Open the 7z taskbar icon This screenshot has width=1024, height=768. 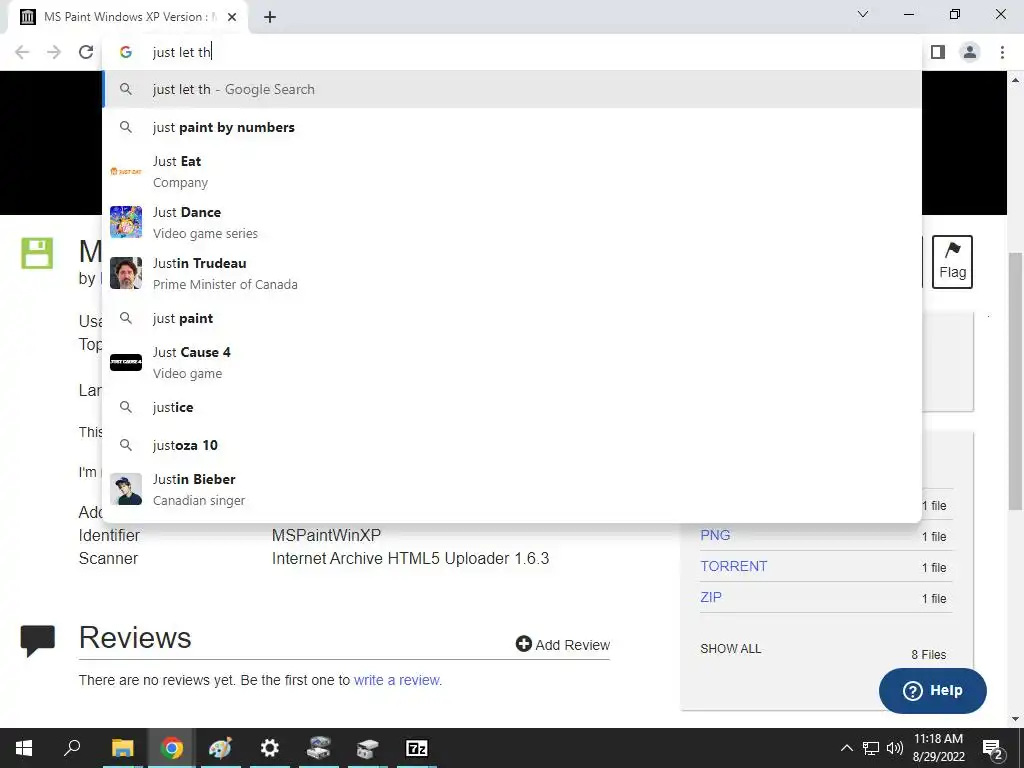(417, 748)
